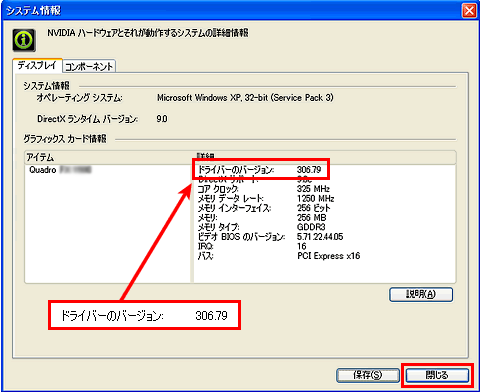The image size is (480, 392).
Task: Open the 説明(A) button
Action: [421, 294]
